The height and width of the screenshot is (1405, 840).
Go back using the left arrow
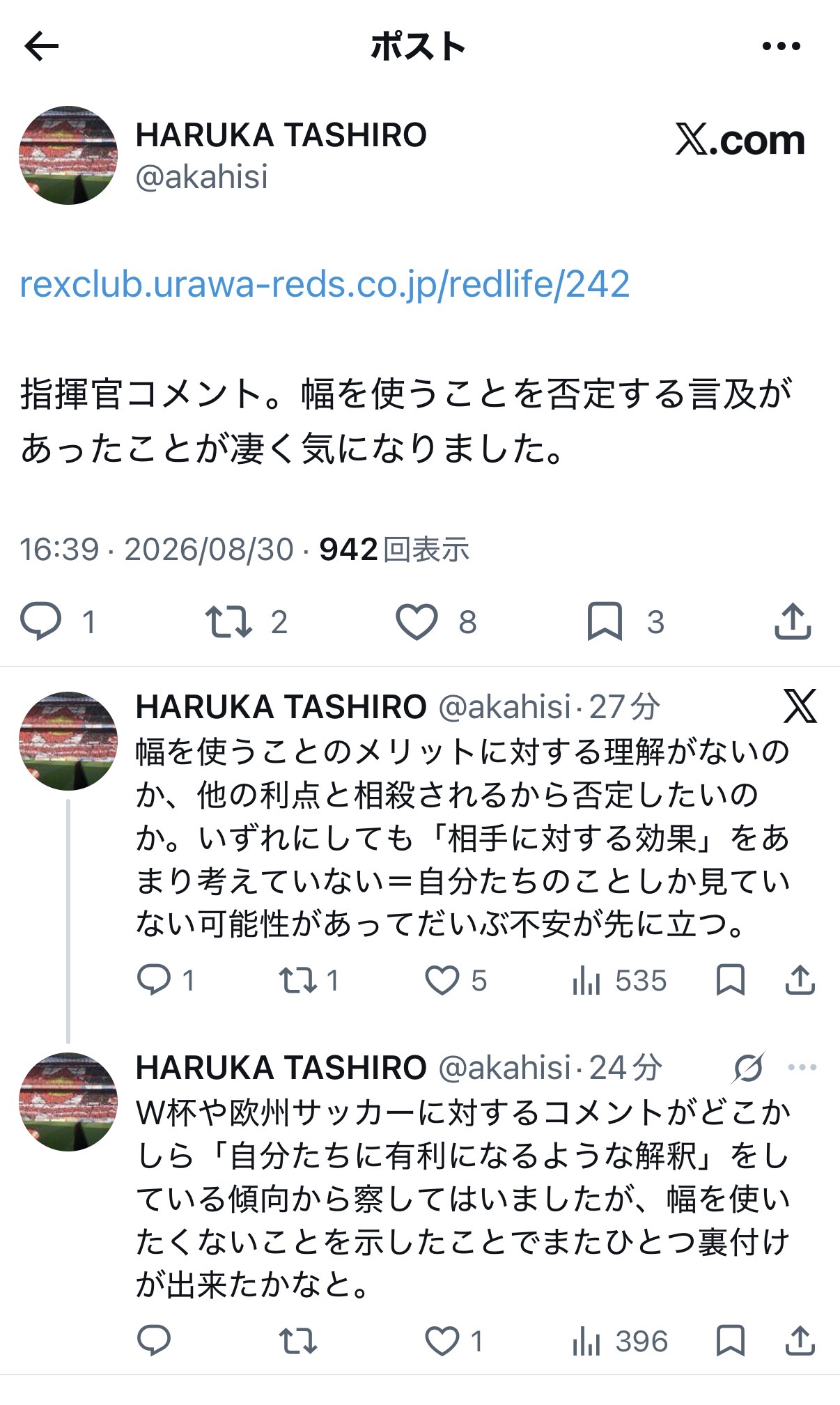point(41,47)
